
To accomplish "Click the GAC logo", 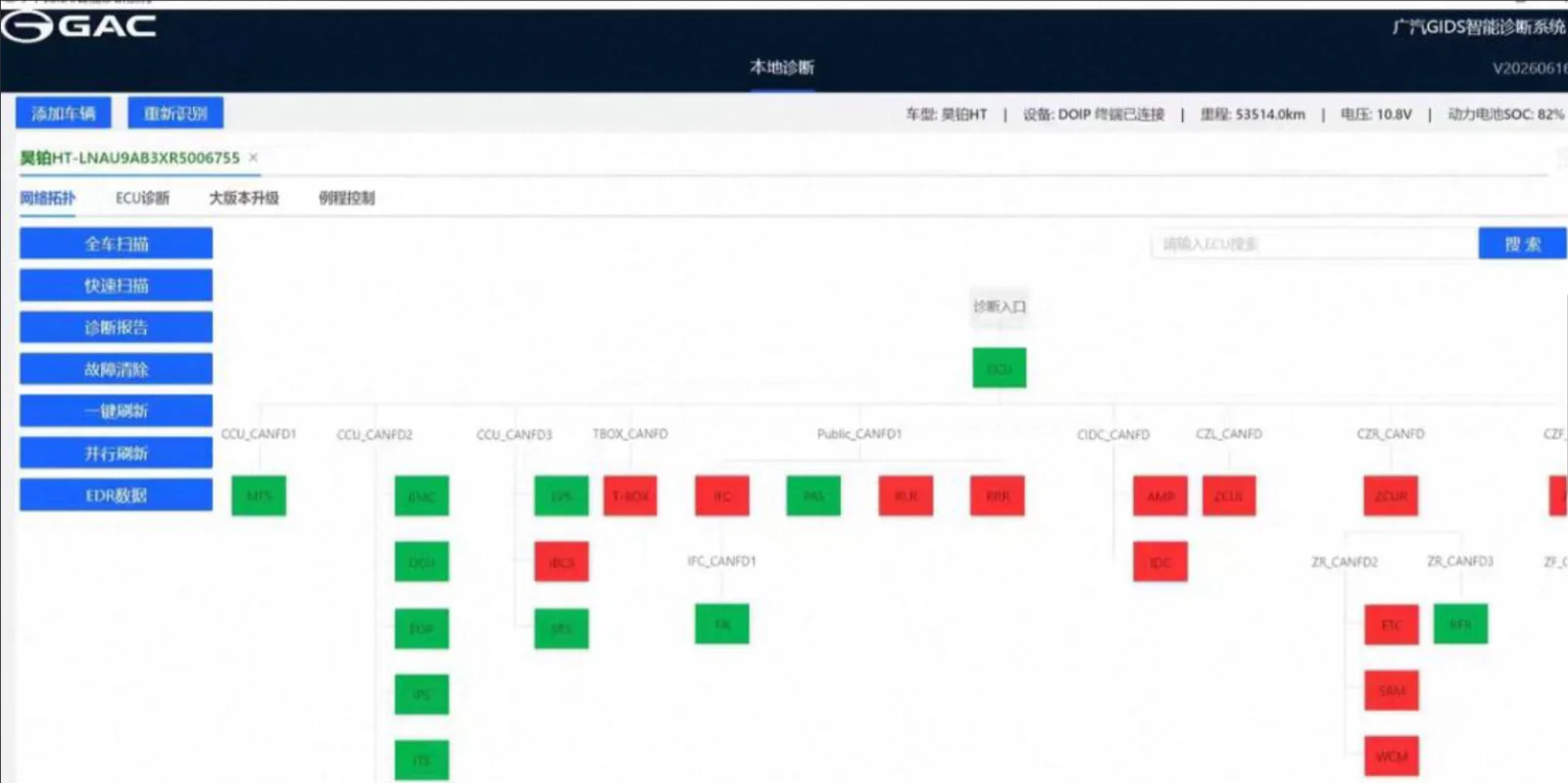I will coord(78,26).
